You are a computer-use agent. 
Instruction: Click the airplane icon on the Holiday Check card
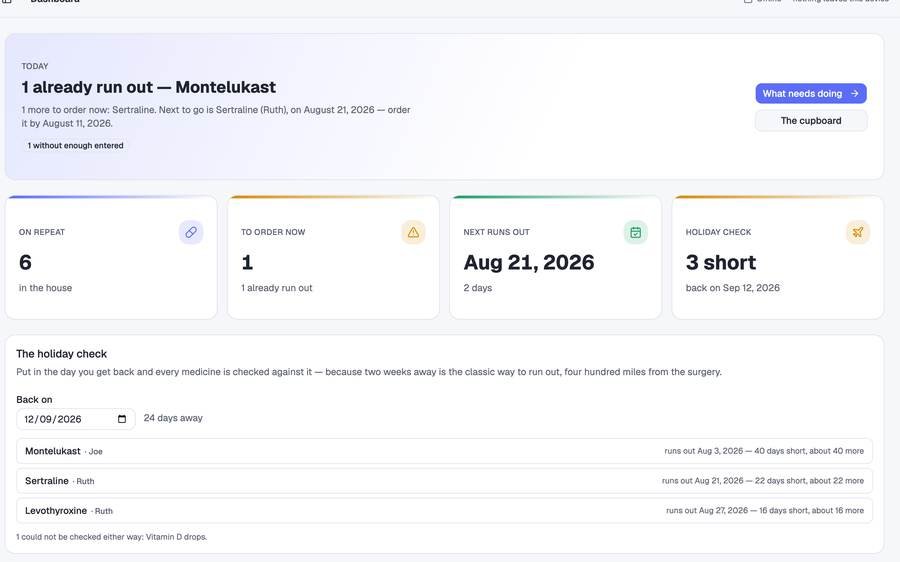point(858,232)
